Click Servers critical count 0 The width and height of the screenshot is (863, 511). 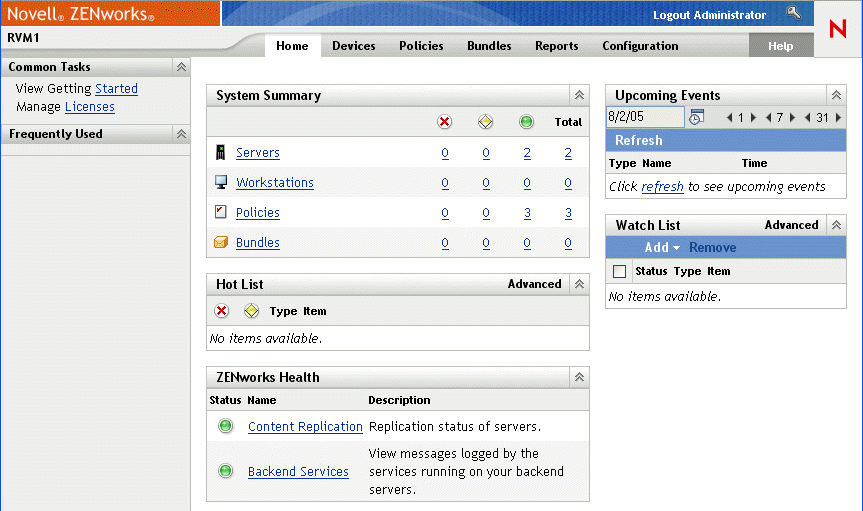(445, 153)
